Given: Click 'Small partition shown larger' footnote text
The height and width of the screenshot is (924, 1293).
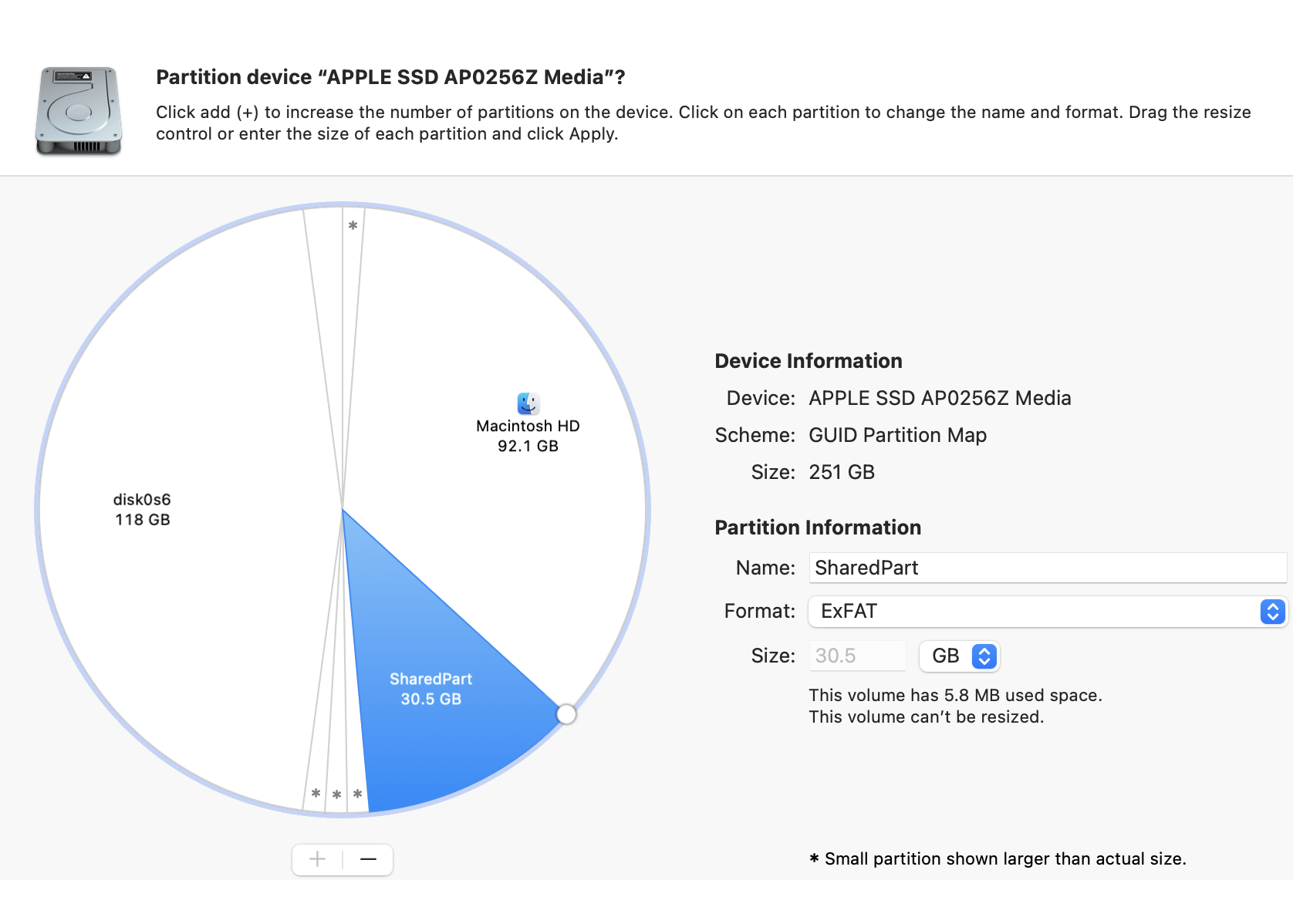Looking at the screenshot, I should (998, 858).
